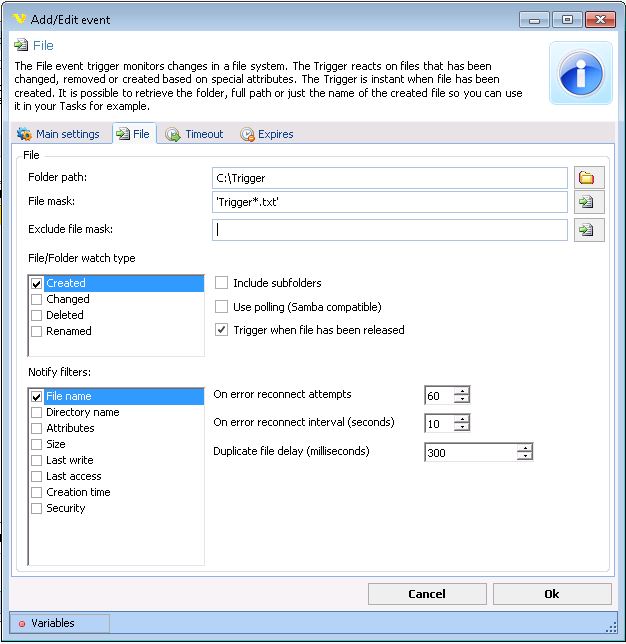Click the File header icon at top left
This screenshot has height=644, width=626.
pos(21,46)
